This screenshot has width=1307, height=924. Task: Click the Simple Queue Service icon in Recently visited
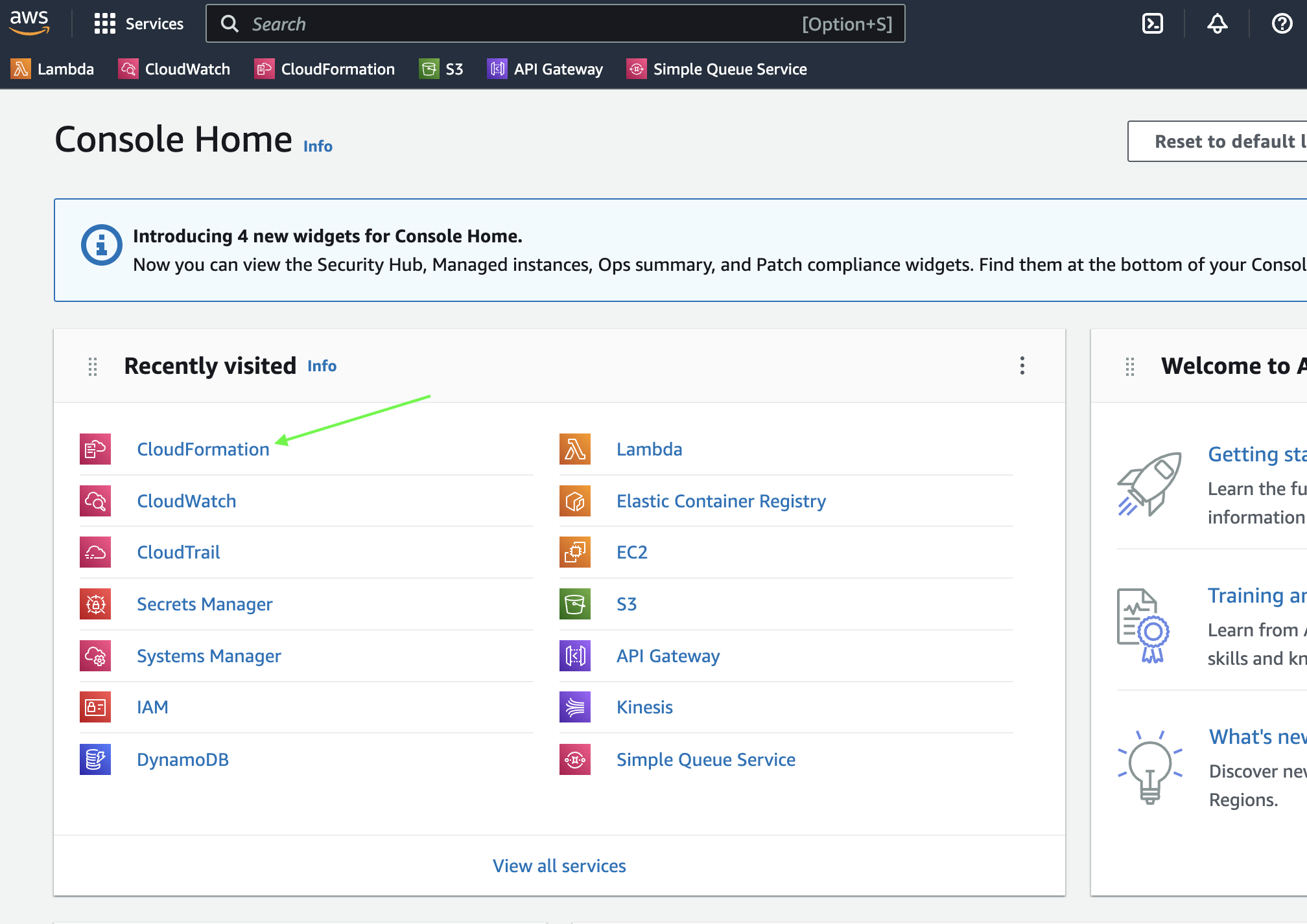(x=575, y=759)
